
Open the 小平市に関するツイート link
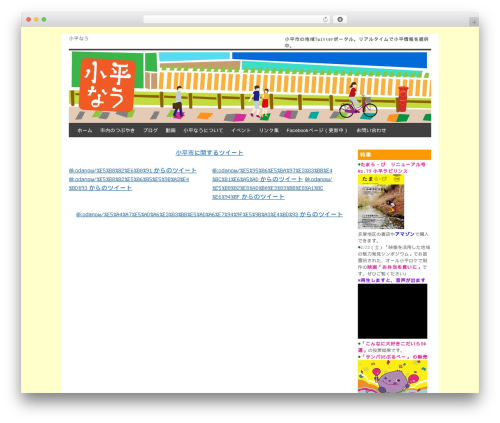point(209,153)
